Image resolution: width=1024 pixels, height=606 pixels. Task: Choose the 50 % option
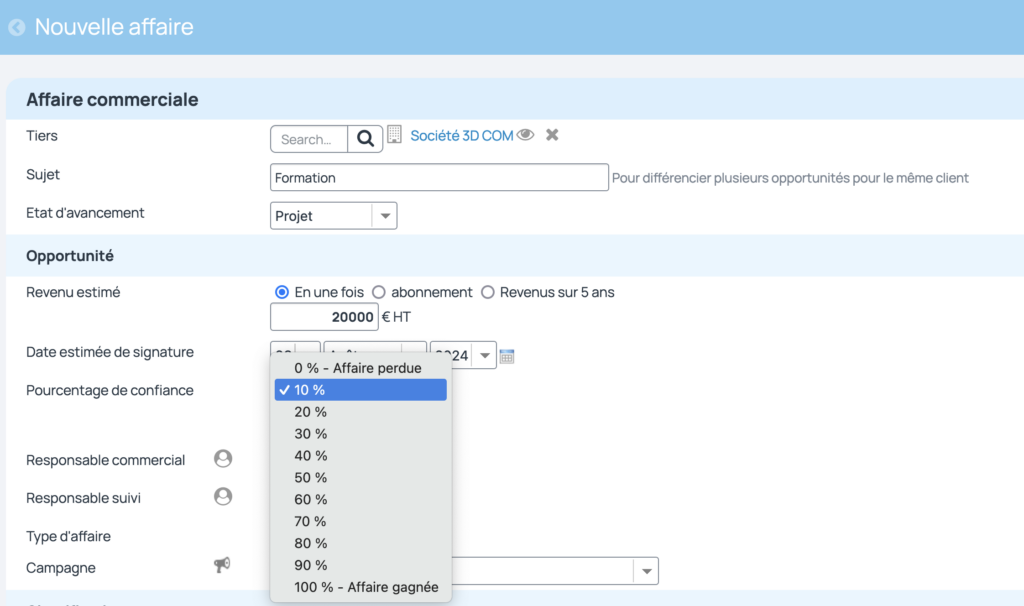point(360,477)
